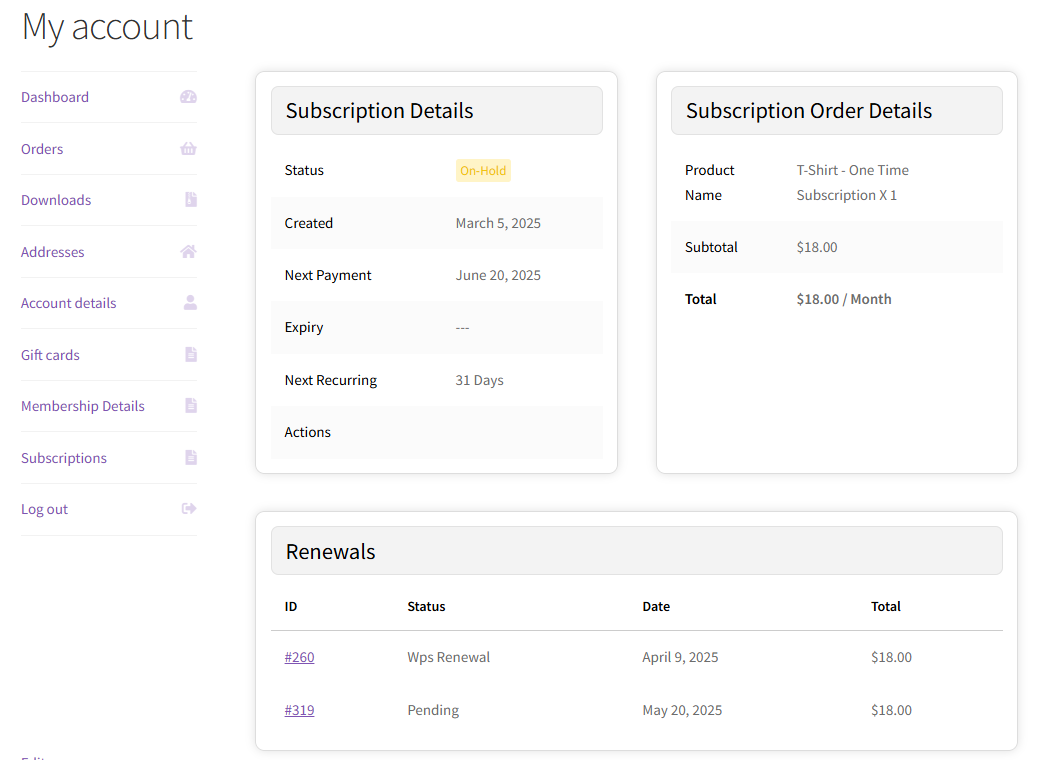This screenshot has height=760, width=1057.
Task: Select Gift cards menu item
Action: click(50, 355)
